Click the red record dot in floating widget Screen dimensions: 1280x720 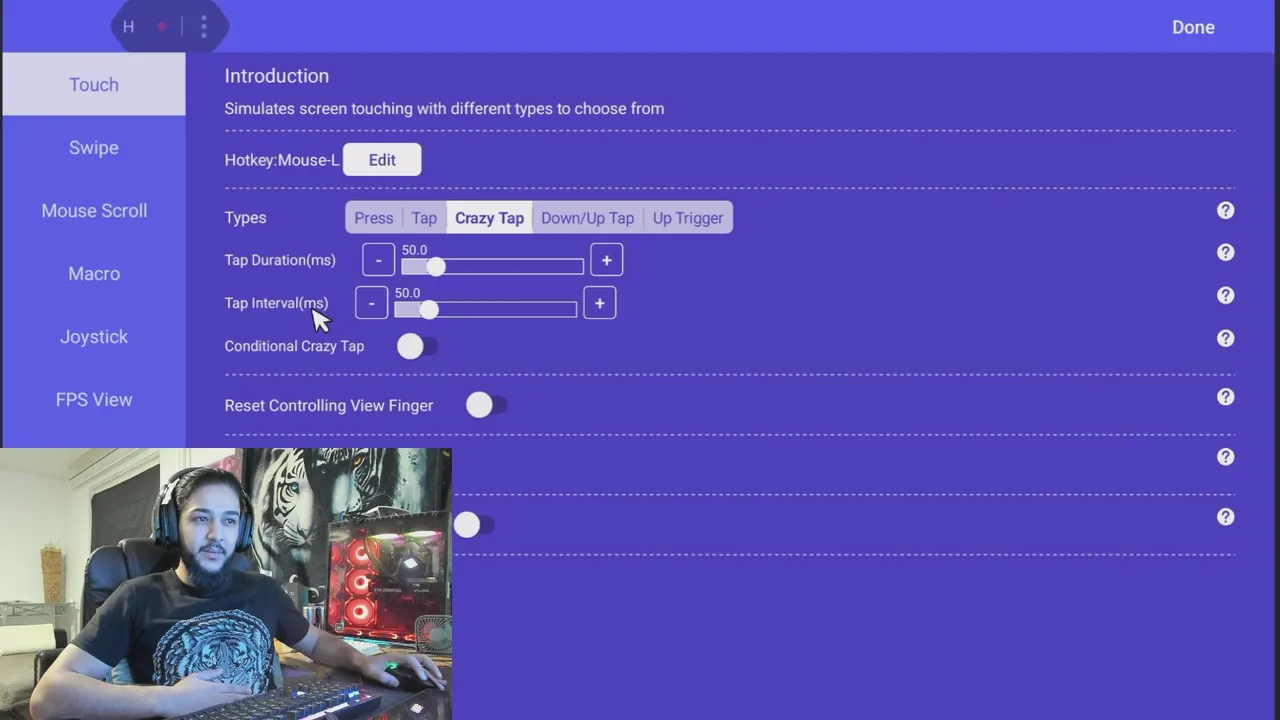(x=162, y=27)
